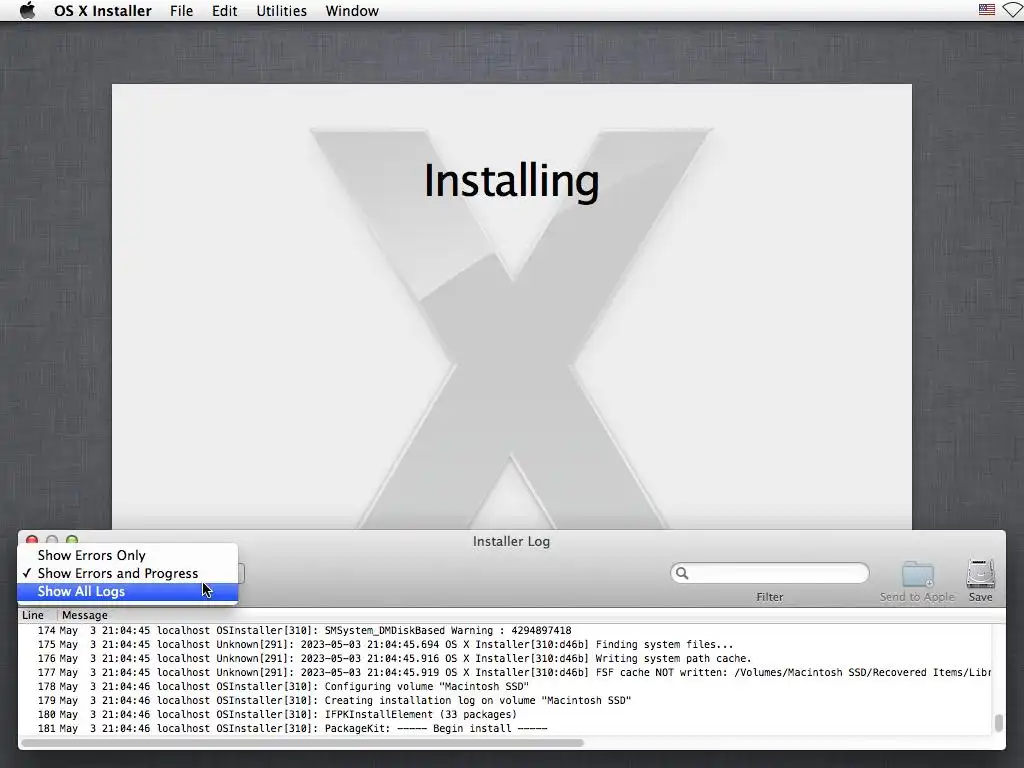Click the Line column header
The width and height of the screenshot is (1024, 768).
point(33,615)
